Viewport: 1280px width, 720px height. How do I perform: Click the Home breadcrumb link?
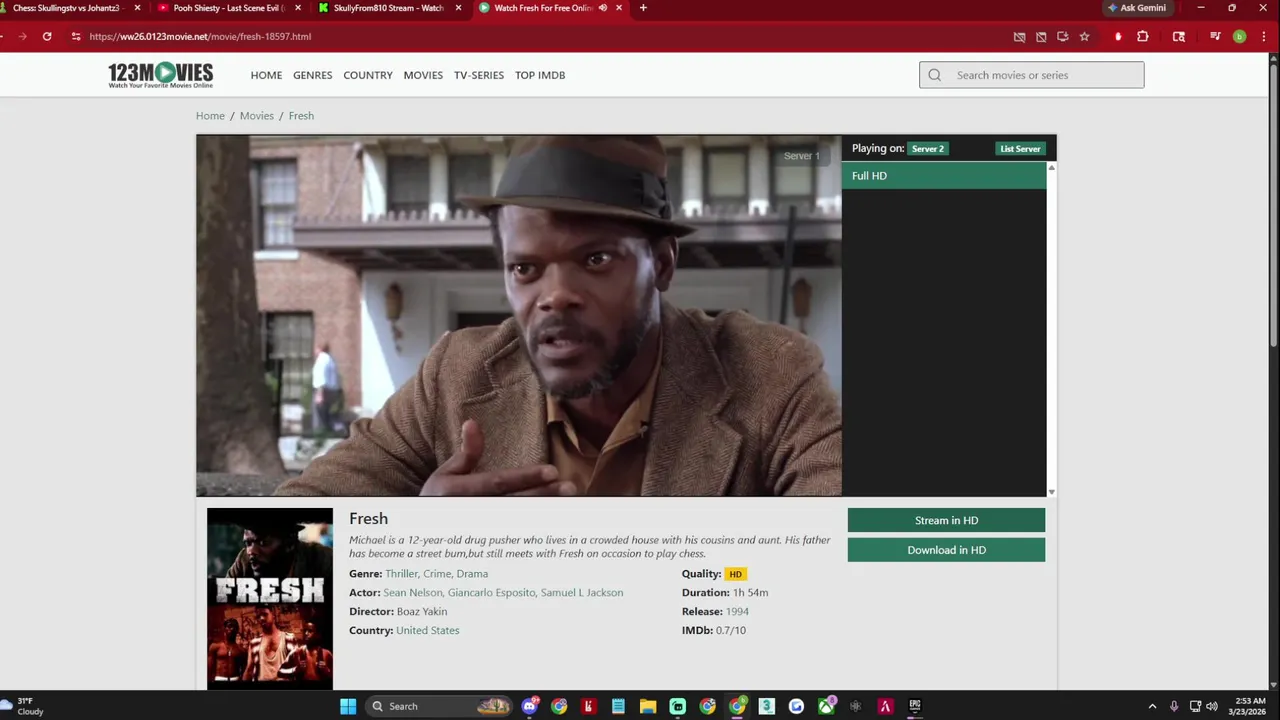(x=210, y=116)
